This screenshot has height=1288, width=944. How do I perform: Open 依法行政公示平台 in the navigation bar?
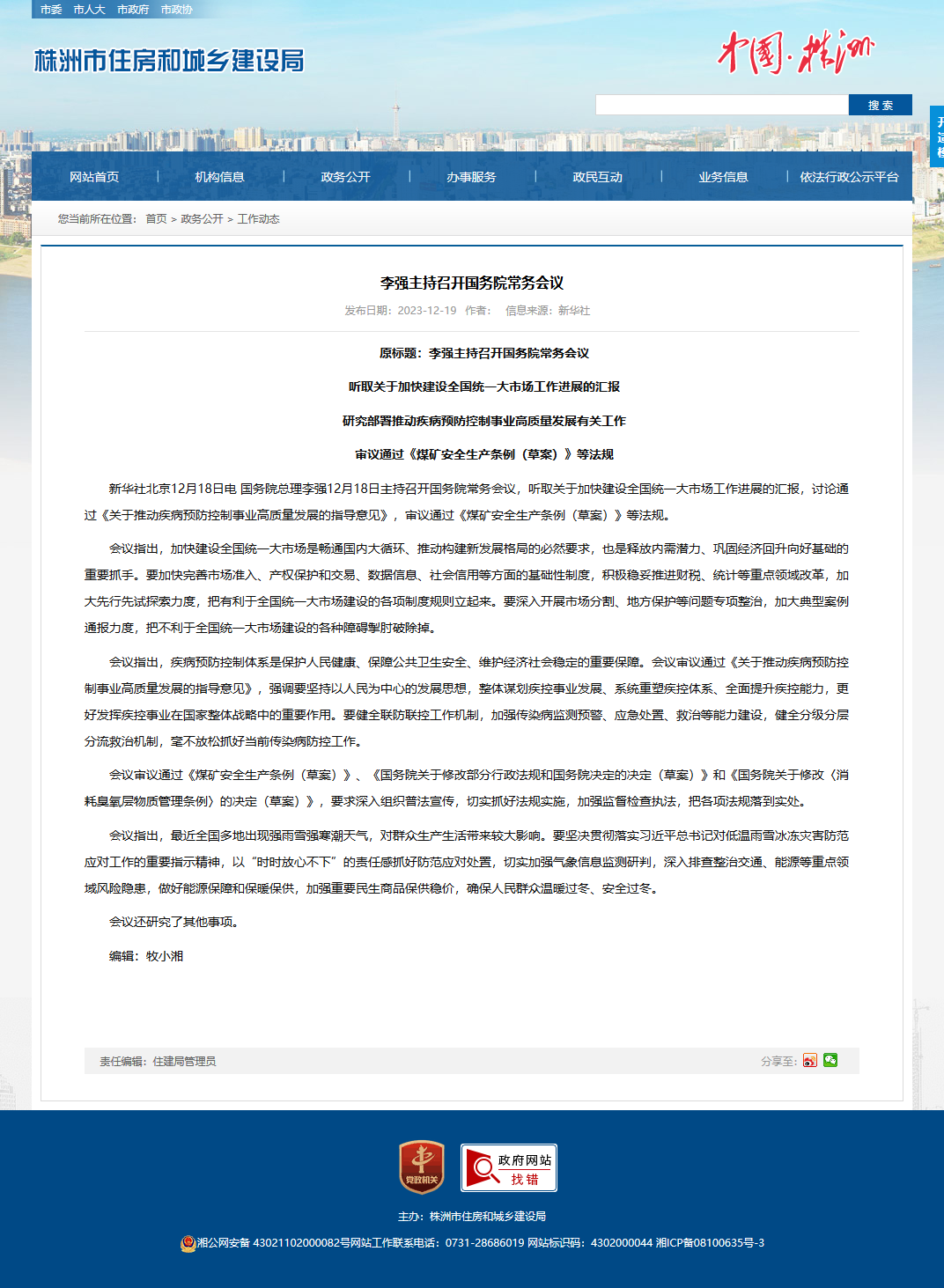850,177
